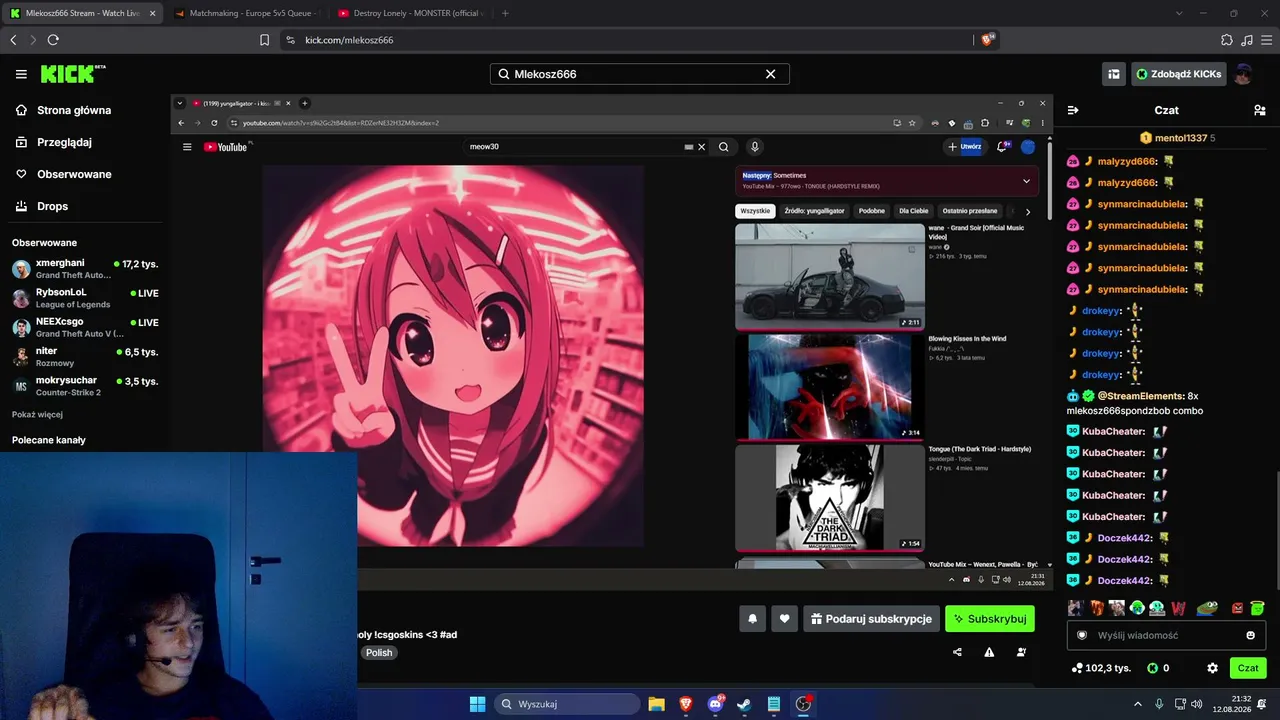Image resolution: width=1280 pixels, height=720 pixels.
Task: Open Drops in sidebar
Action: 42,206
